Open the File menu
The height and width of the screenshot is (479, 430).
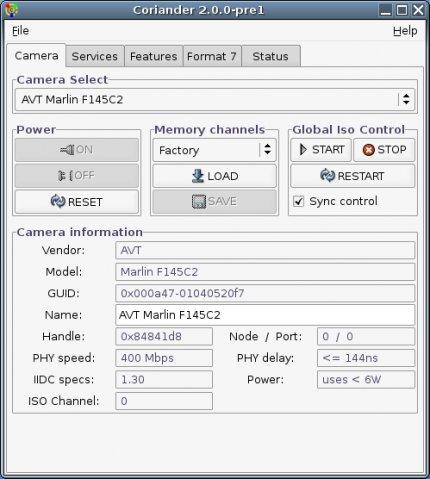[20, 31]
